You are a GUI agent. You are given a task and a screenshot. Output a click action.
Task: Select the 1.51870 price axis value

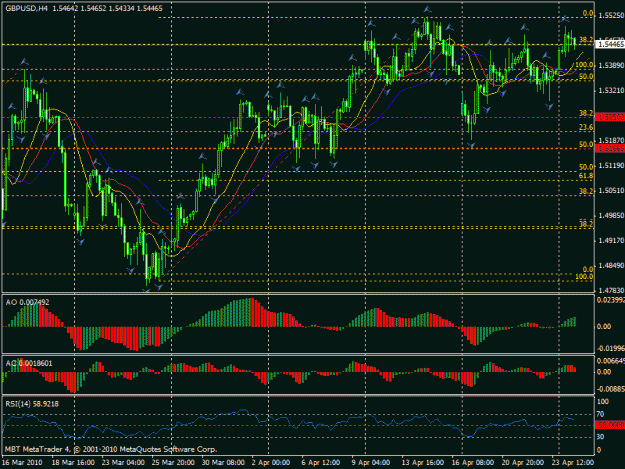pyautogui.click(x=611, y=140)
